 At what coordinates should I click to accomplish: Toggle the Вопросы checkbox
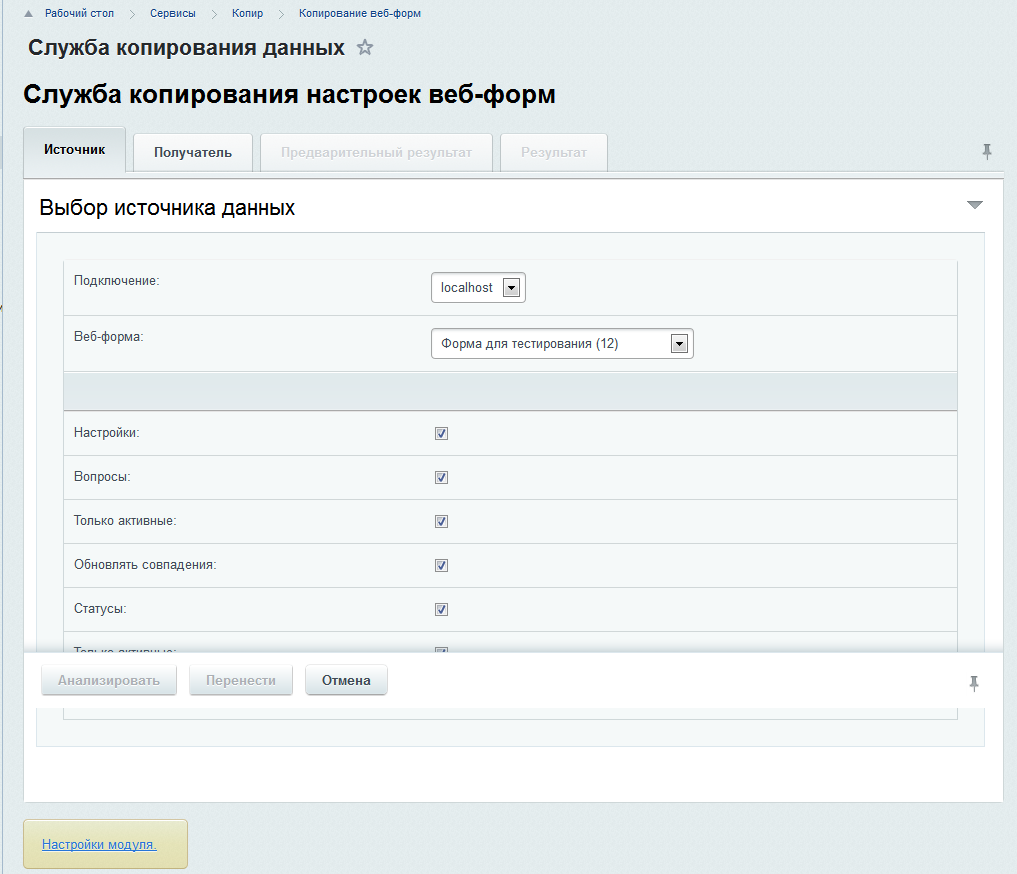pyautogui.click(x=441, y=478)
